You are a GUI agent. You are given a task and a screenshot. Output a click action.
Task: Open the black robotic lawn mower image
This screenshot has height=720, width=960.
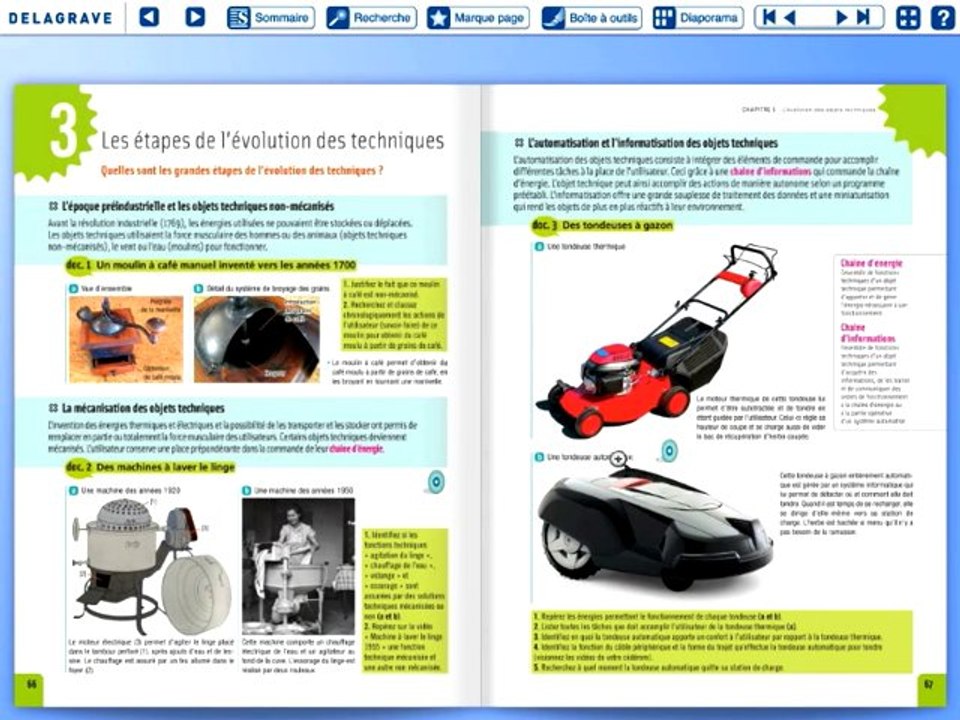pyautogui.click(x=655, y=530)
